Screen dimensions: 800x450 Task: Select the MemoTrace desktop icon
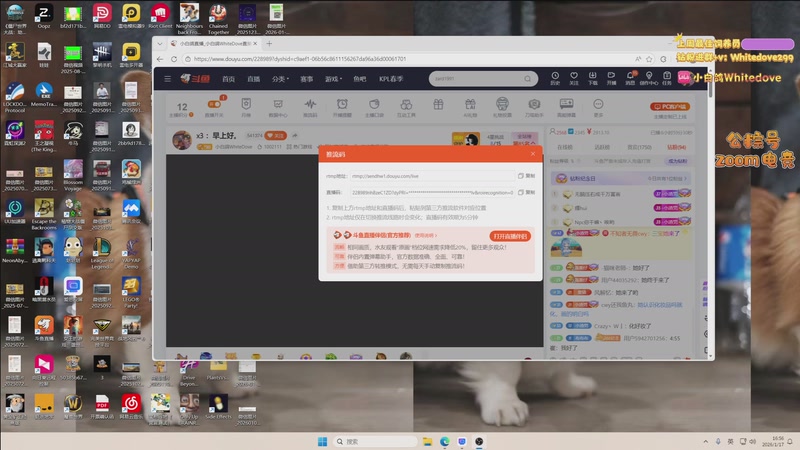click(44, 95)
